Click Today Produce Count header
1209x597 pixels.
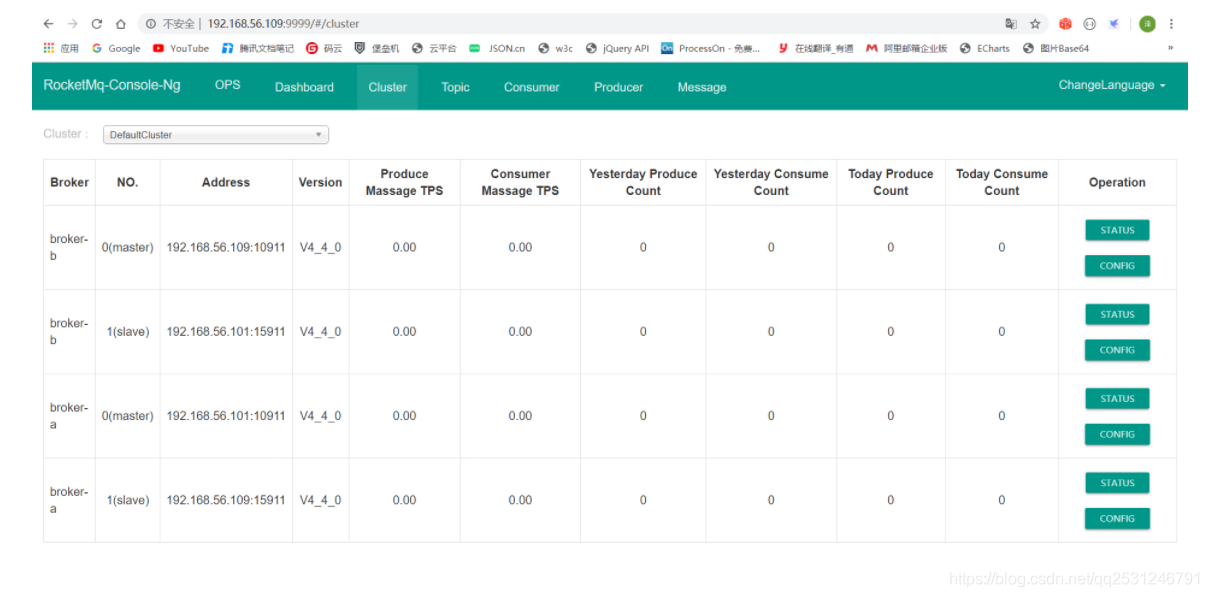click(x=890, y=182)
